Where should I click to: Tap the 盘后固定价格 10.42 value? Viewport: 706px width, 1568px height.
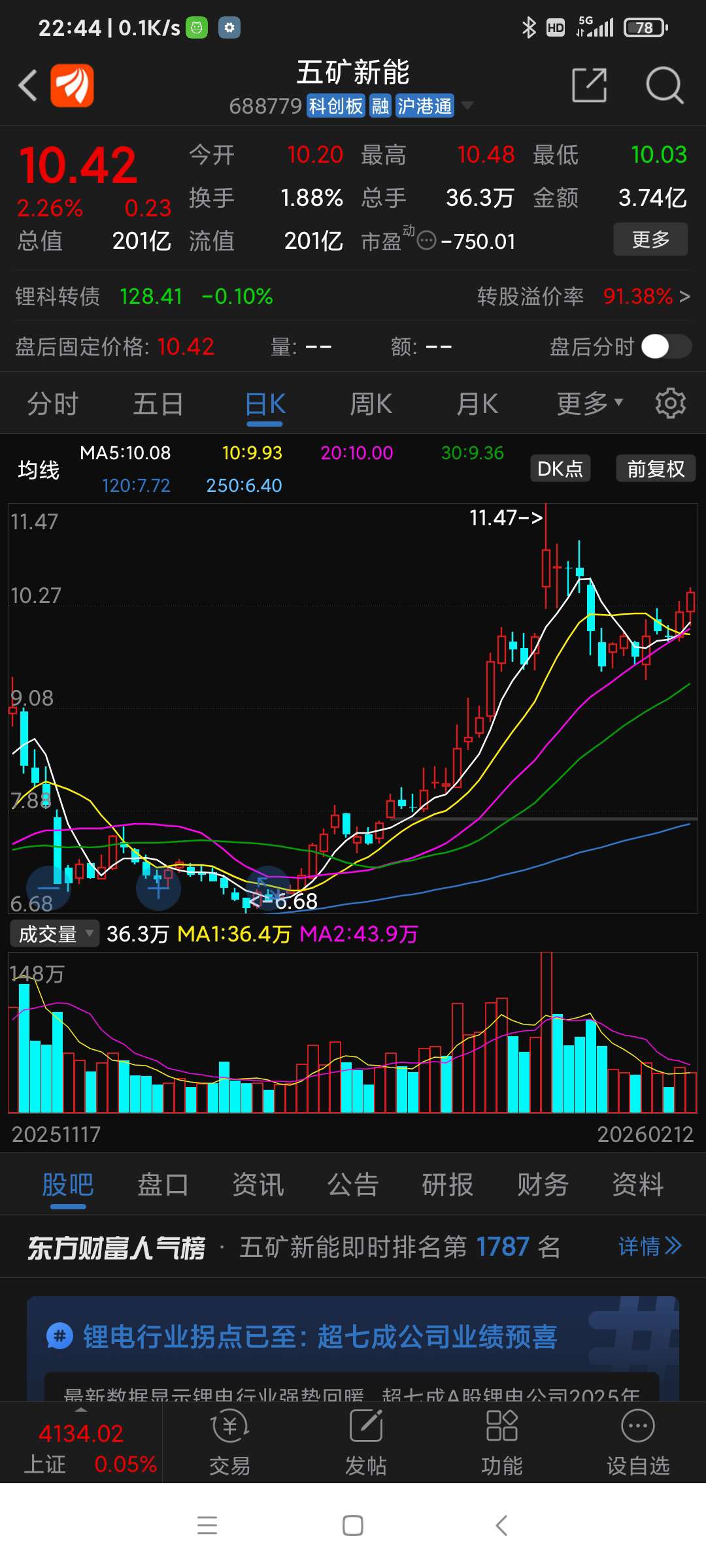[186, 346]
